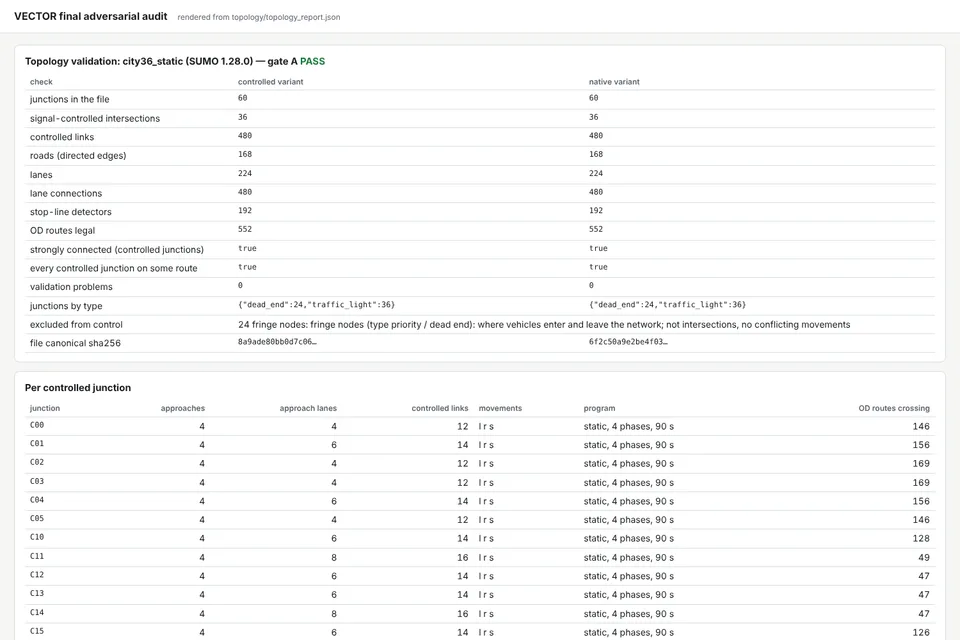The width and height of the screenshot is (960, 640).
Task: Click the "approach lanes" column header
Action: click(x=308, y=408)
